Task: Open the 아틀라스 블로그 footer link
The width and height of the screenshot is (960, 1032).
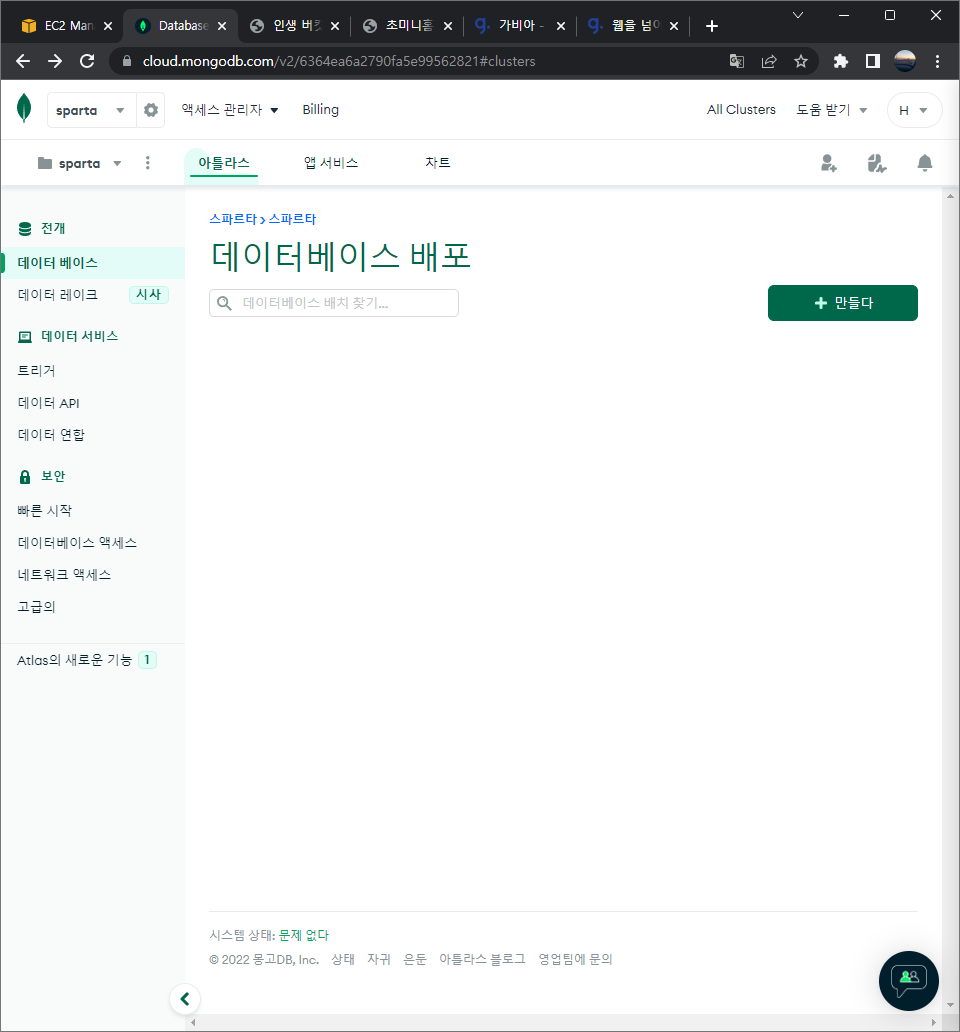Action: coord(482,960)
